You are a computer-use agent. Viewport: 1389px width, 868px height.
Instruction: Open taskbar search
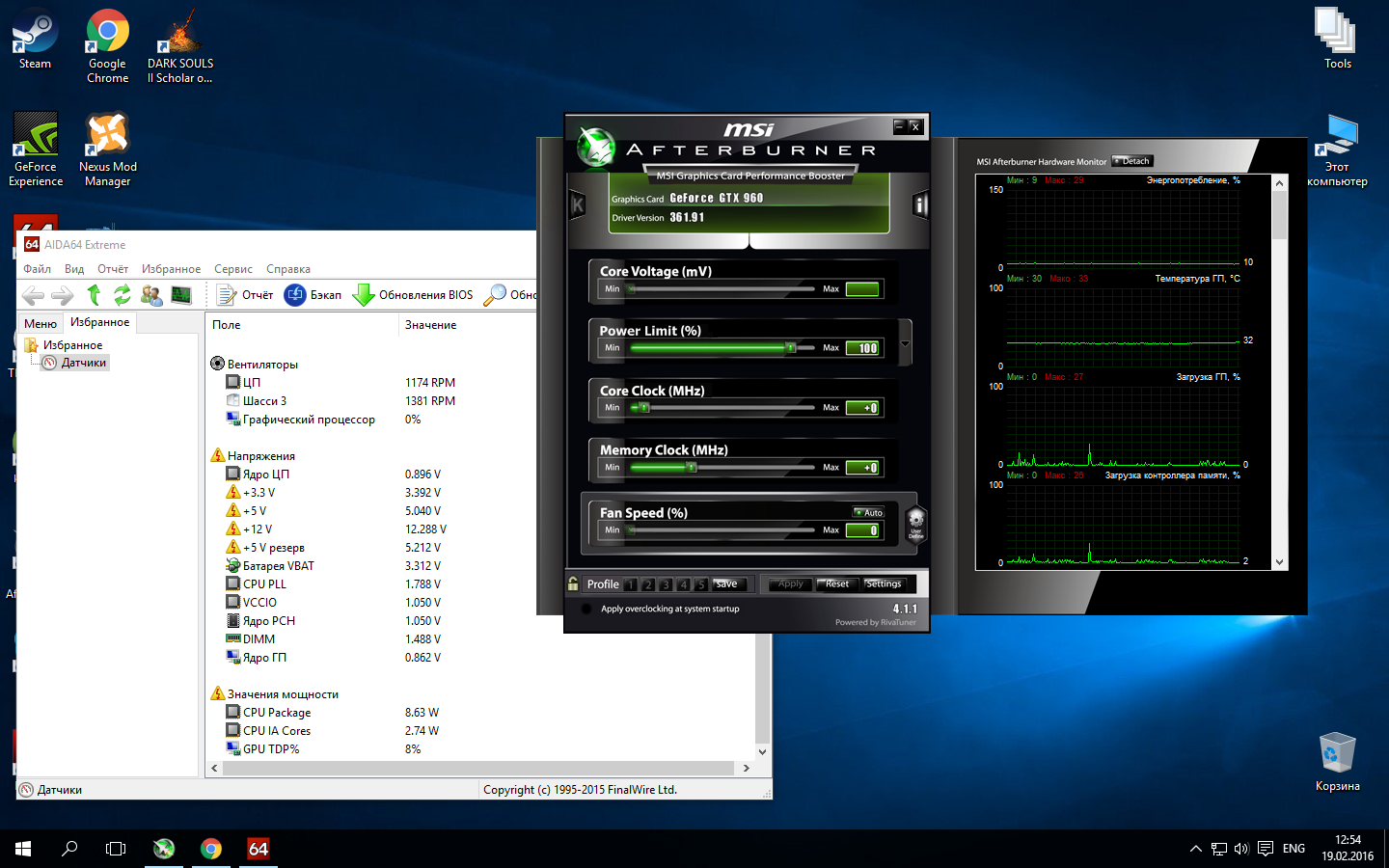(x=69, y=849)
